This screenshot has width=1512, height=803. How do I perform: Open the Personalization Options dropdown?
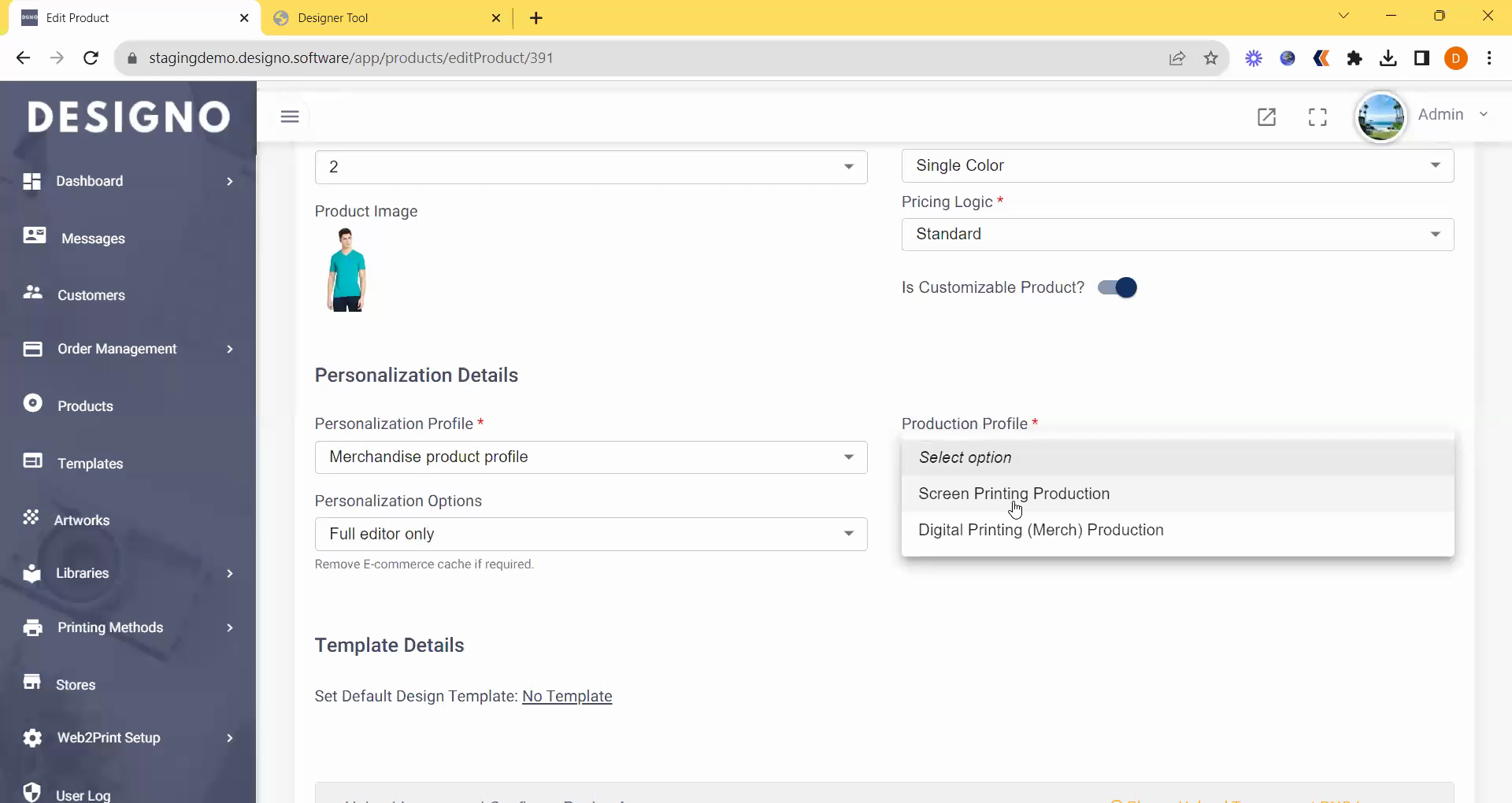click(591, 535)
